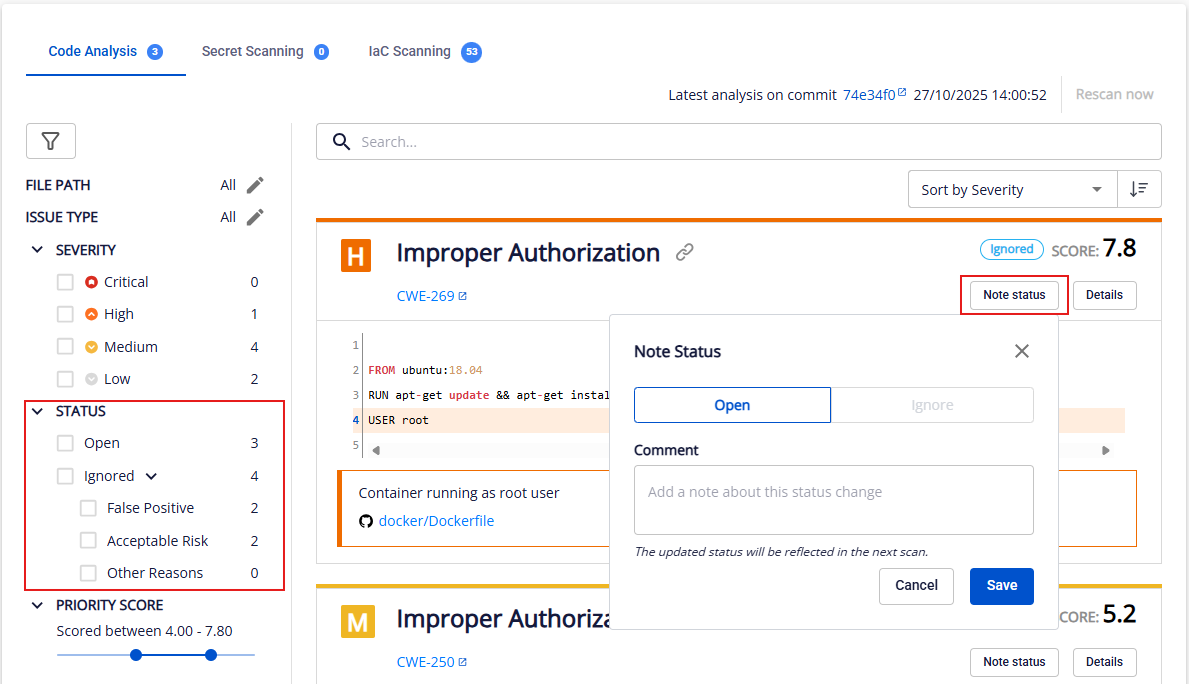Check the Critical severity checkbox
This screenshot has height=684, width=1189.
click(65, 282)
